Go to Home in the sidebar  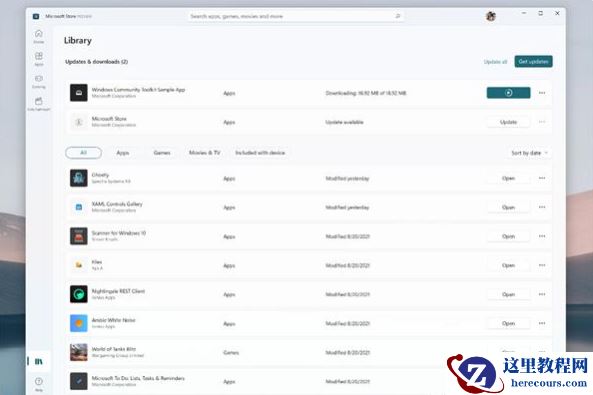[39, 36]
